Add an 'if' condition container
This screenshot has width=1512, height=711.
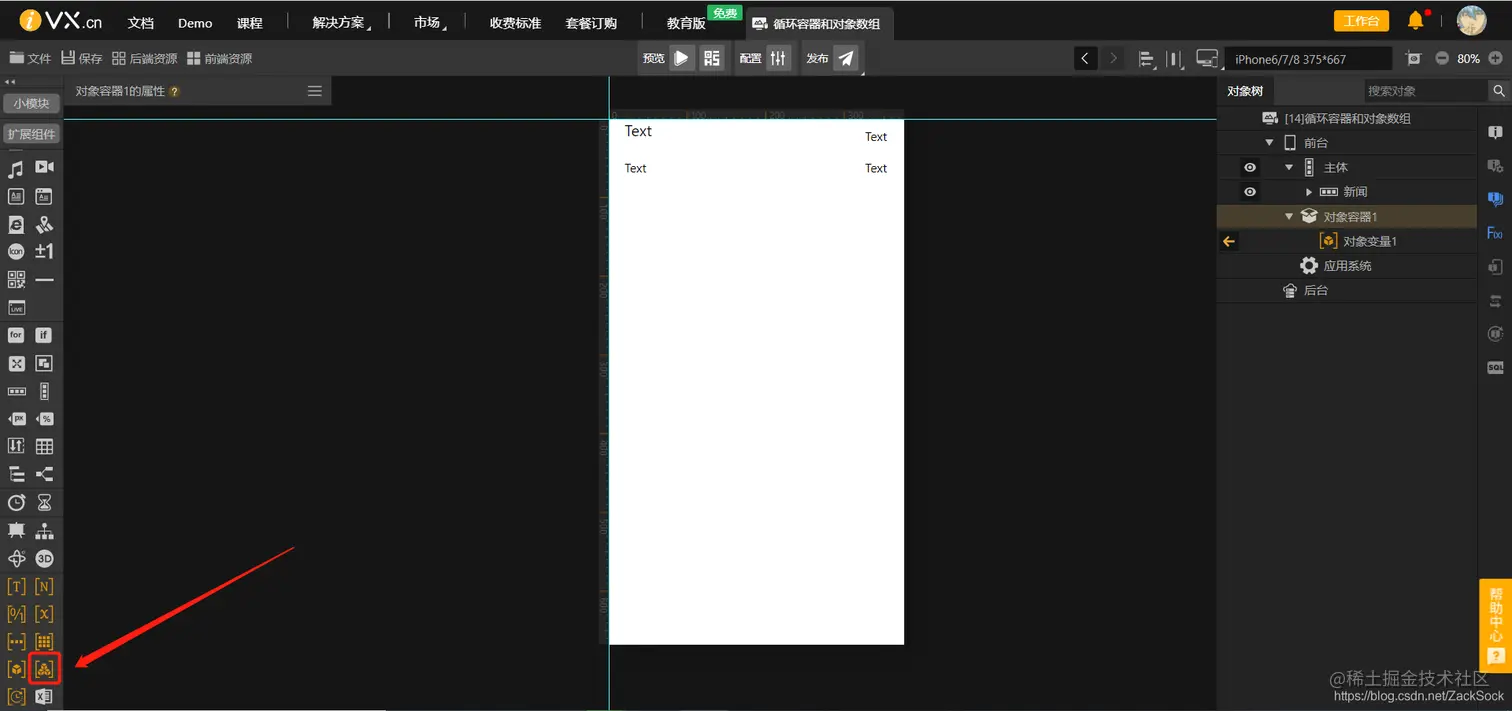click(x=44, y=335)
